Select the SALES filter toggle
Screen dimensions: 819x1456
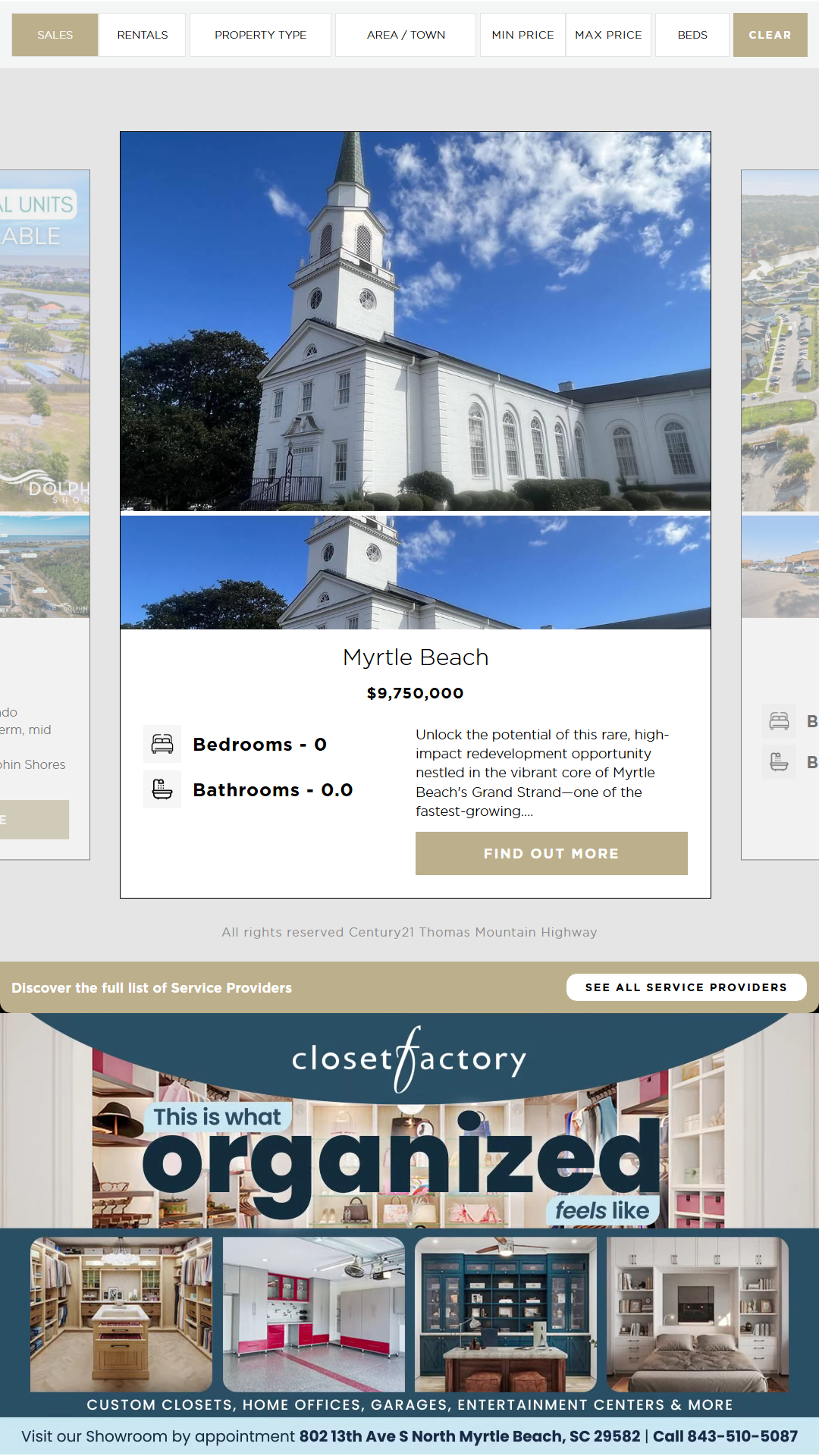[x=55, y=35]
